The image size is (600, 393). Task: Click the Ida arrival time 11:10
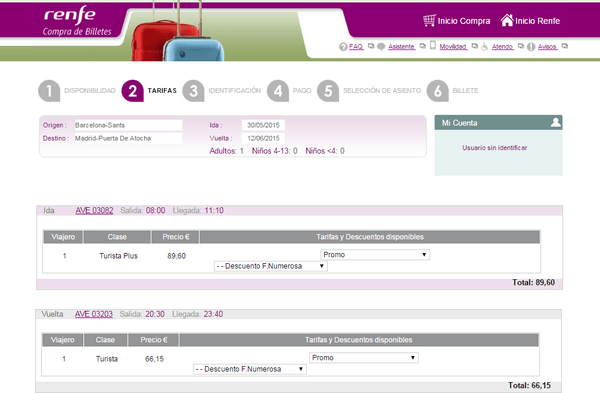(214, 210)
